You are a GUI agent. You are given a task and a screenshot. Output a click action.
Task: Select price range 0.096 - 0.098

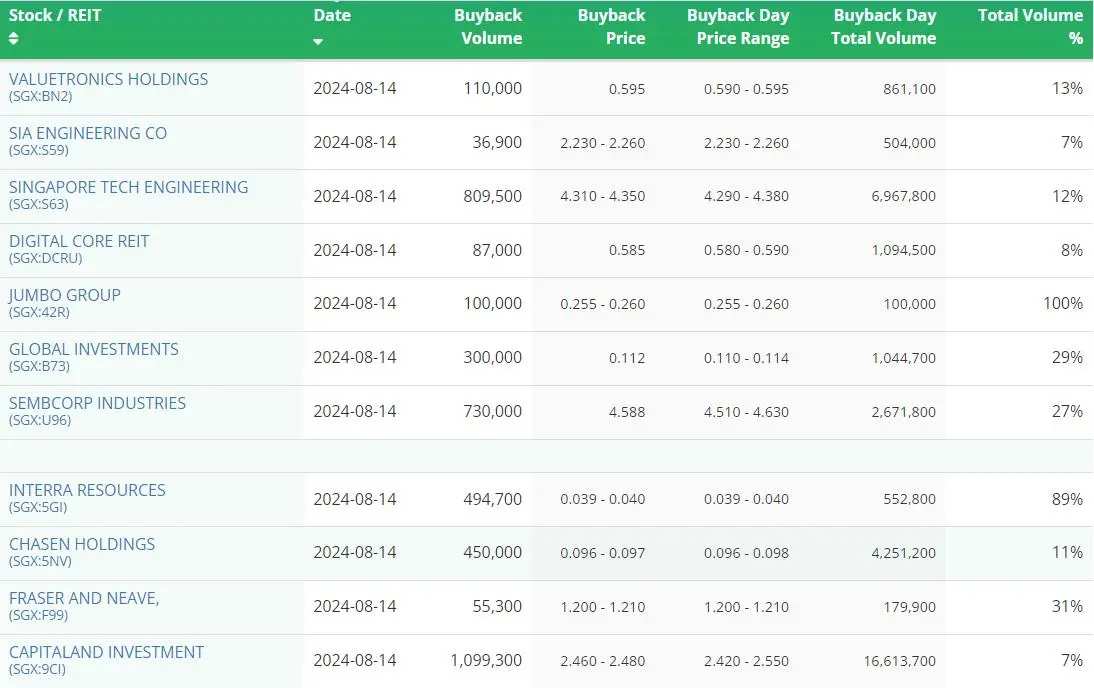point(747,553)
